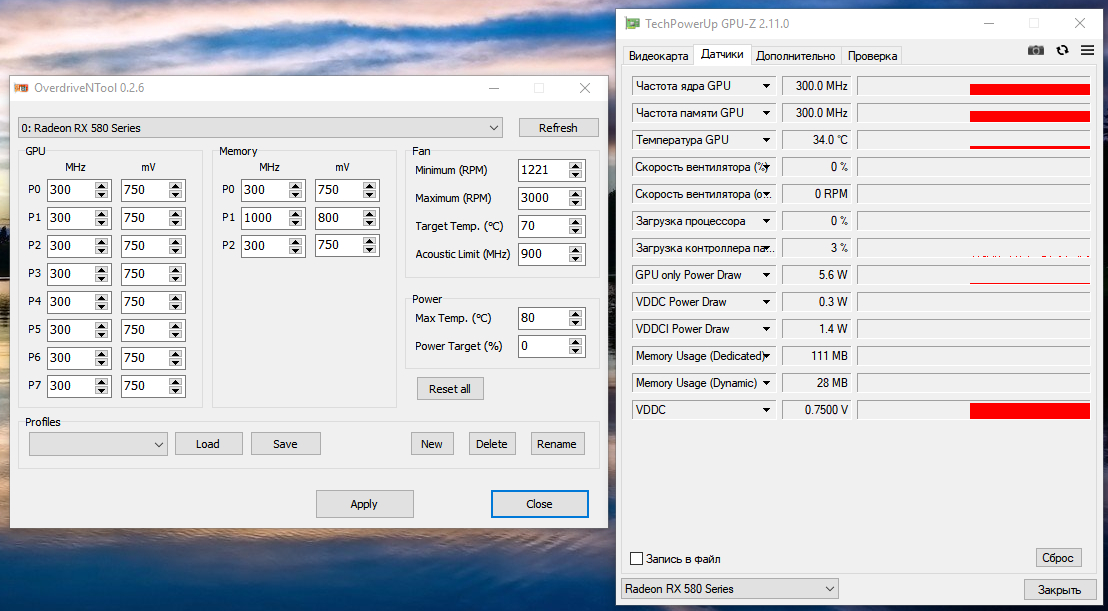
Task: Click the GPU-Z refresh arrows icon
Action: click(x=1062, y=50)
